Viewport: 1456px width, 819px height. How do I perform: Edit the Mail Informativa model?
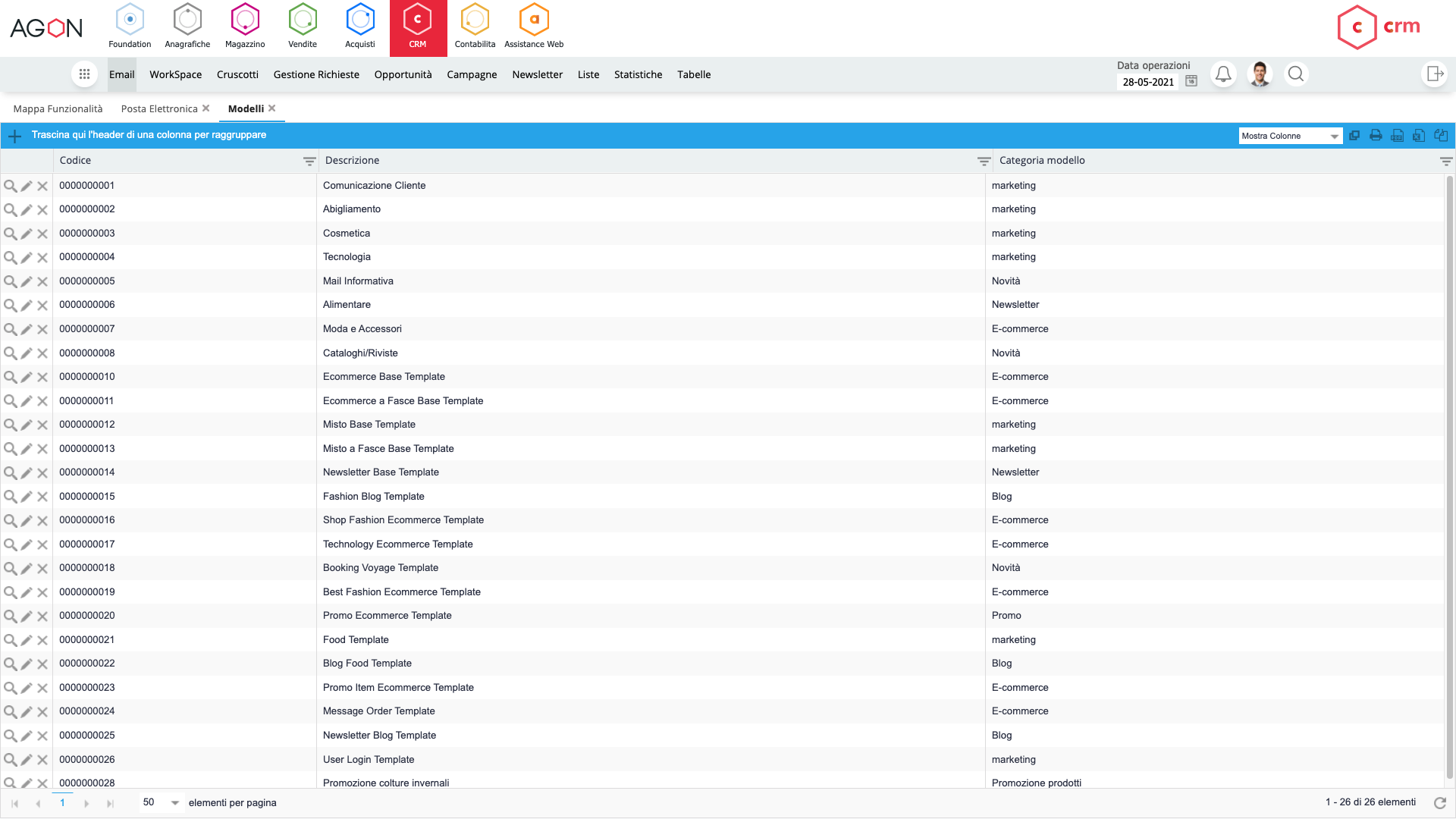point(27,281)
